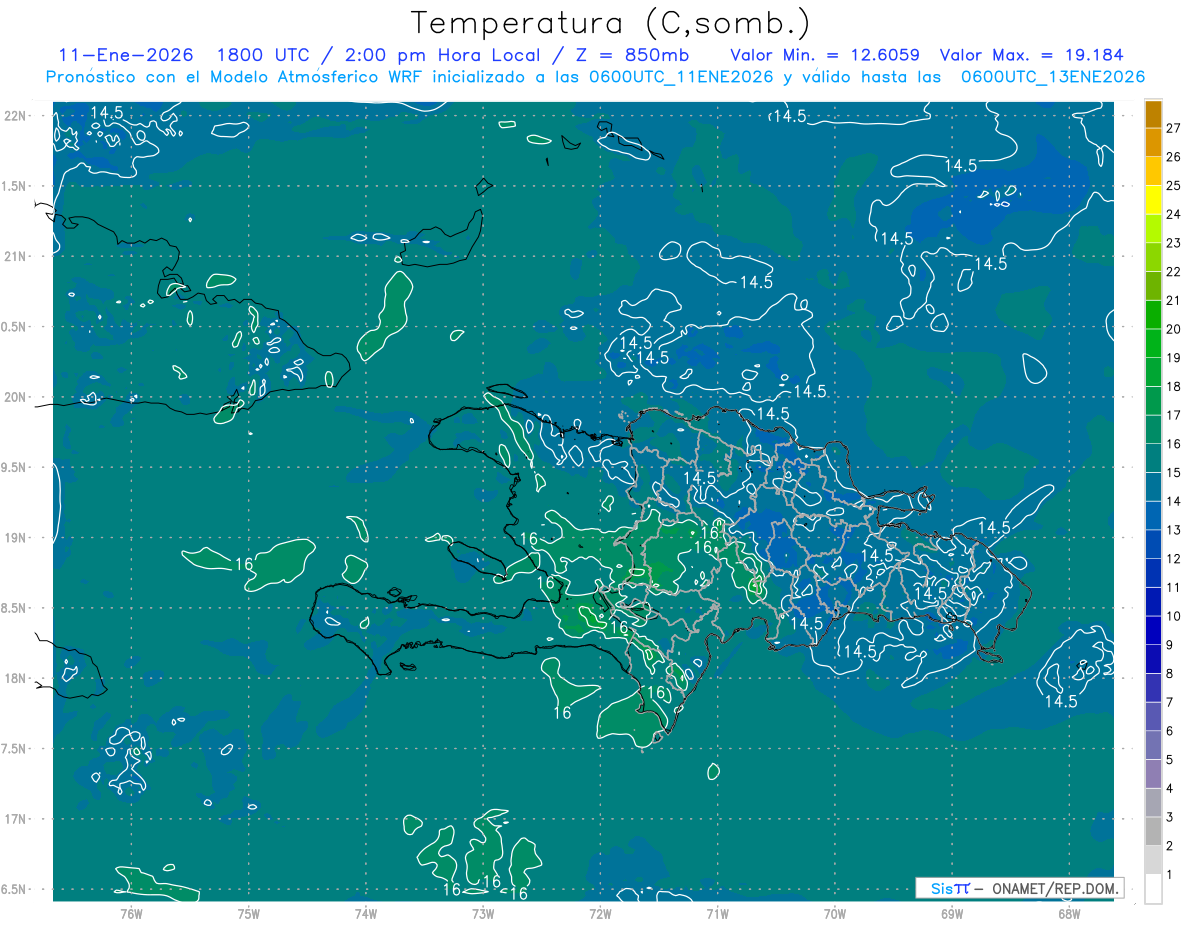
Task: Click the '19N' latitude label
Action: pos(15,538)
